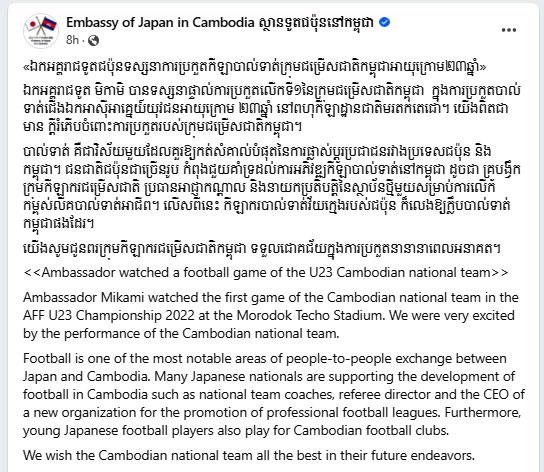Image resolution: width=544 pixels, height=472 pixels.
Task: Click the 8h post timestamp
Action: pos(73,40)
